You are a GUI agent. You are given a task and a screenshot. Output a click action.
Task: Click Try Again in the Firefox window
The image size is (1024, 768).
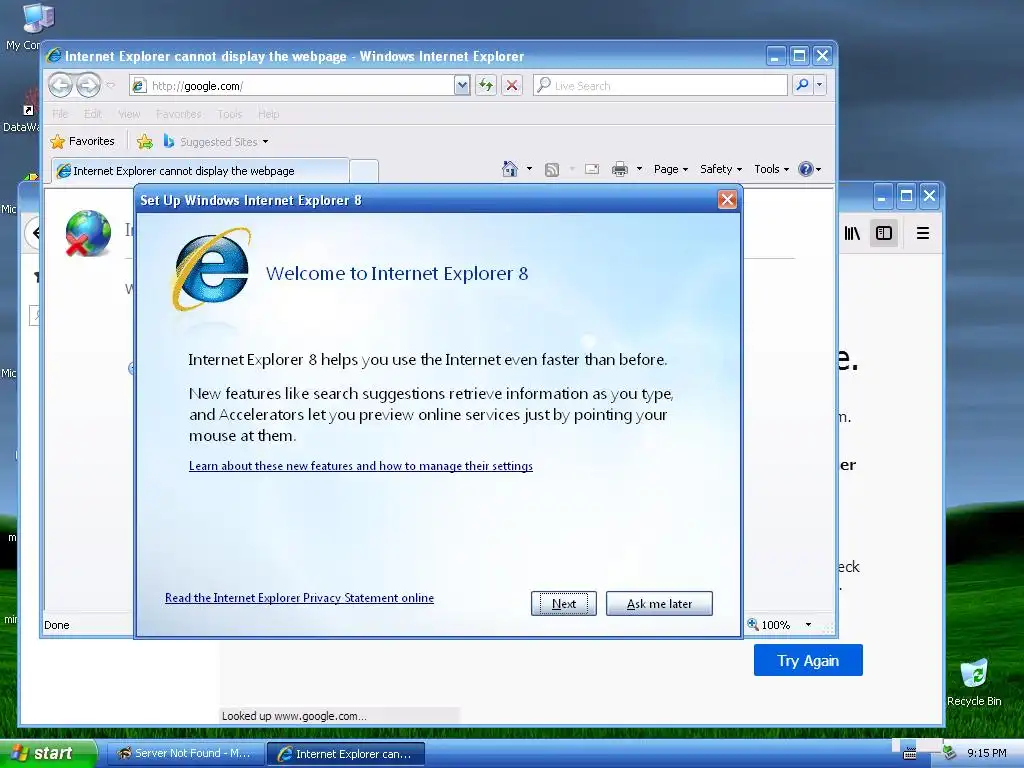tap(808, 660)
